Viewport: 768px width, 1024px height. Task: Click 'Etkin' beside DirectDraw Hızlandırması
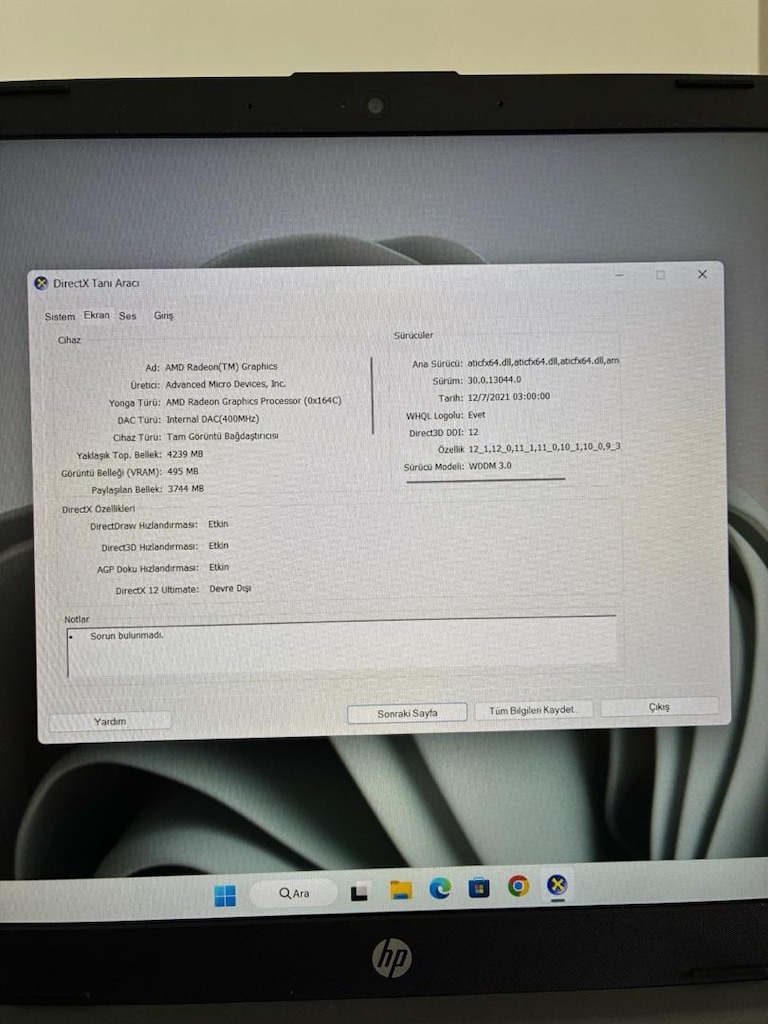(218, 524)
